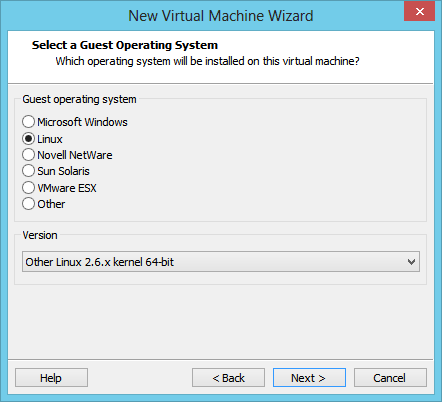
Task: Click the 'Select a Guest Operating System' heading
Action: [x=125, y=45]
